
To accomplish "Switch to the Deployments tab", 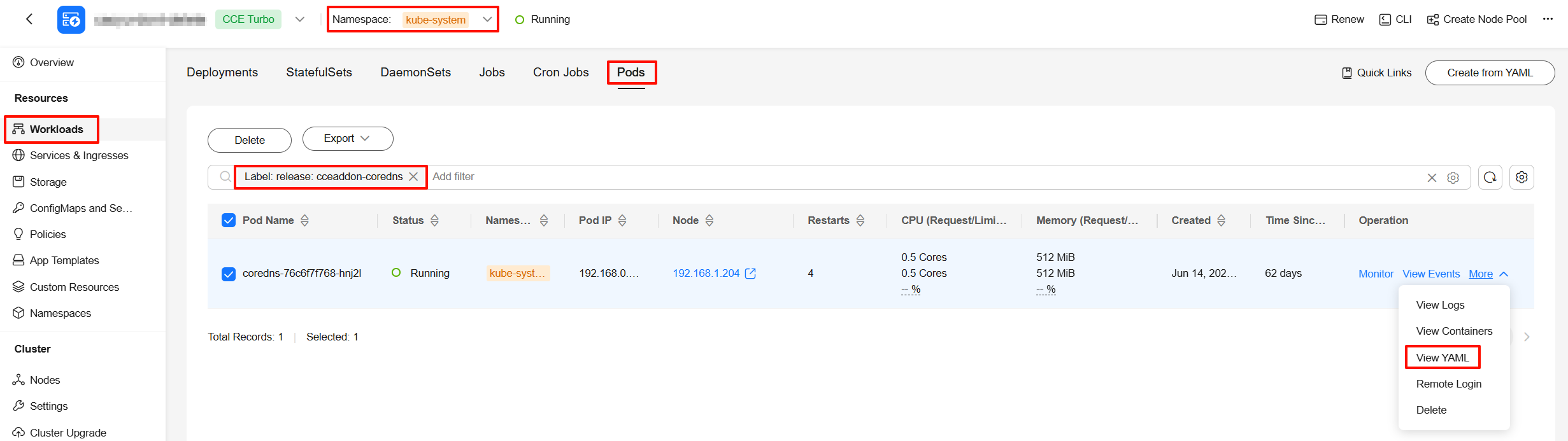I will pyautogui.click(x=222, y=73).
